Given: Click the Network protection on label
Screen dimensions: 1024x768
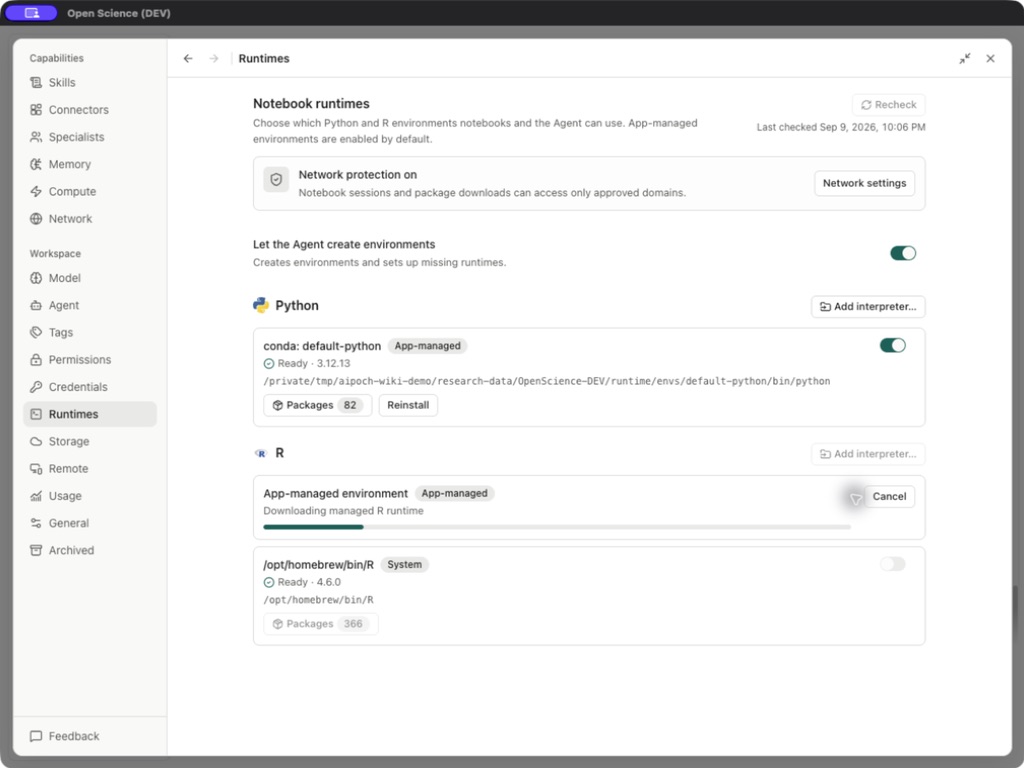Looking at the screenshot, I should pyautogui.click(x=357, y=174).
